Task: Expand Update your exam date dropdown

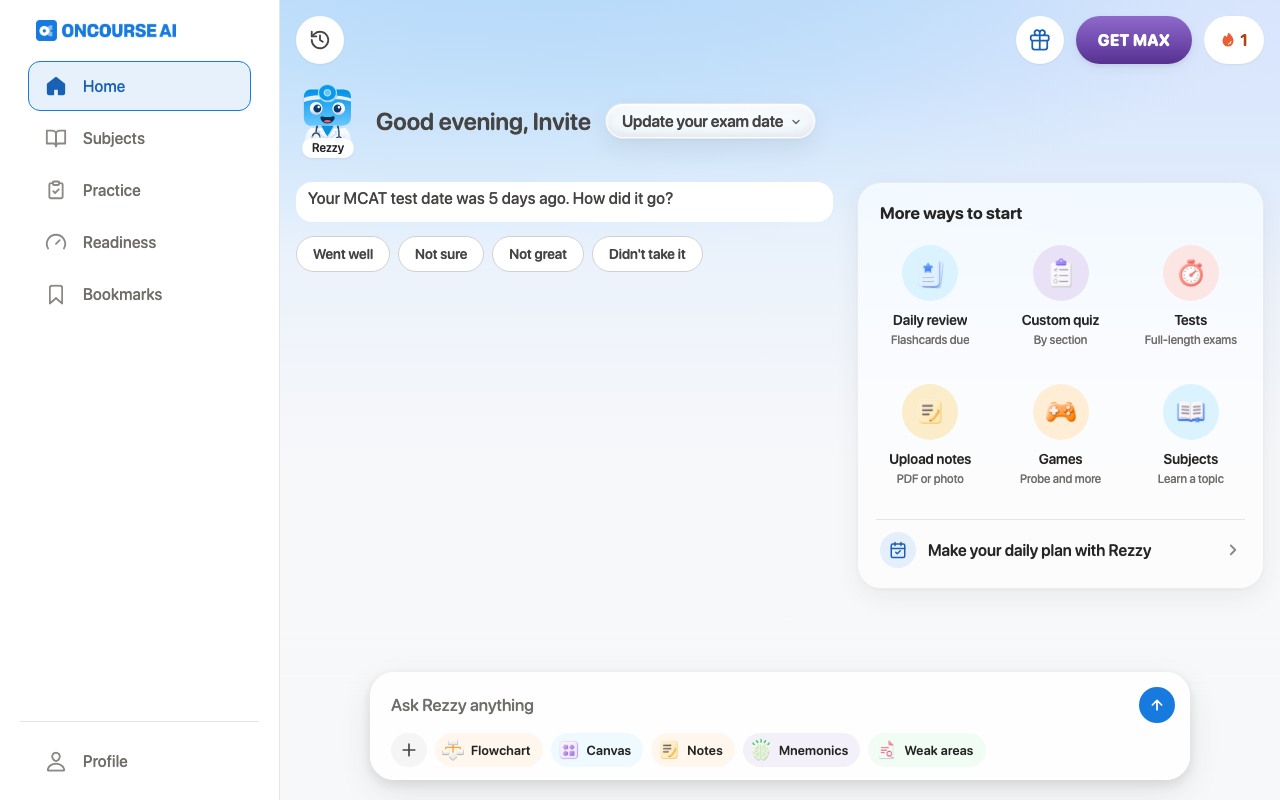Action: pos(711,121)
